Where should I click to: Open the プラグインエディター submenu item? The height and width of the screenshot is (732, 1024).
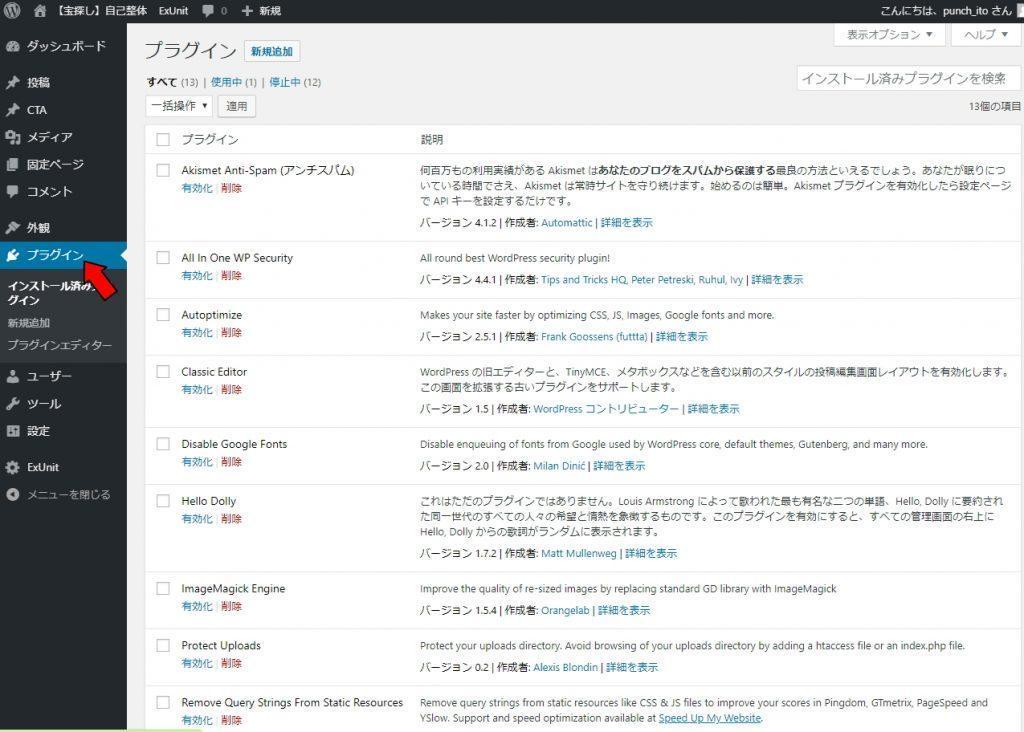[x=59, y=345]
